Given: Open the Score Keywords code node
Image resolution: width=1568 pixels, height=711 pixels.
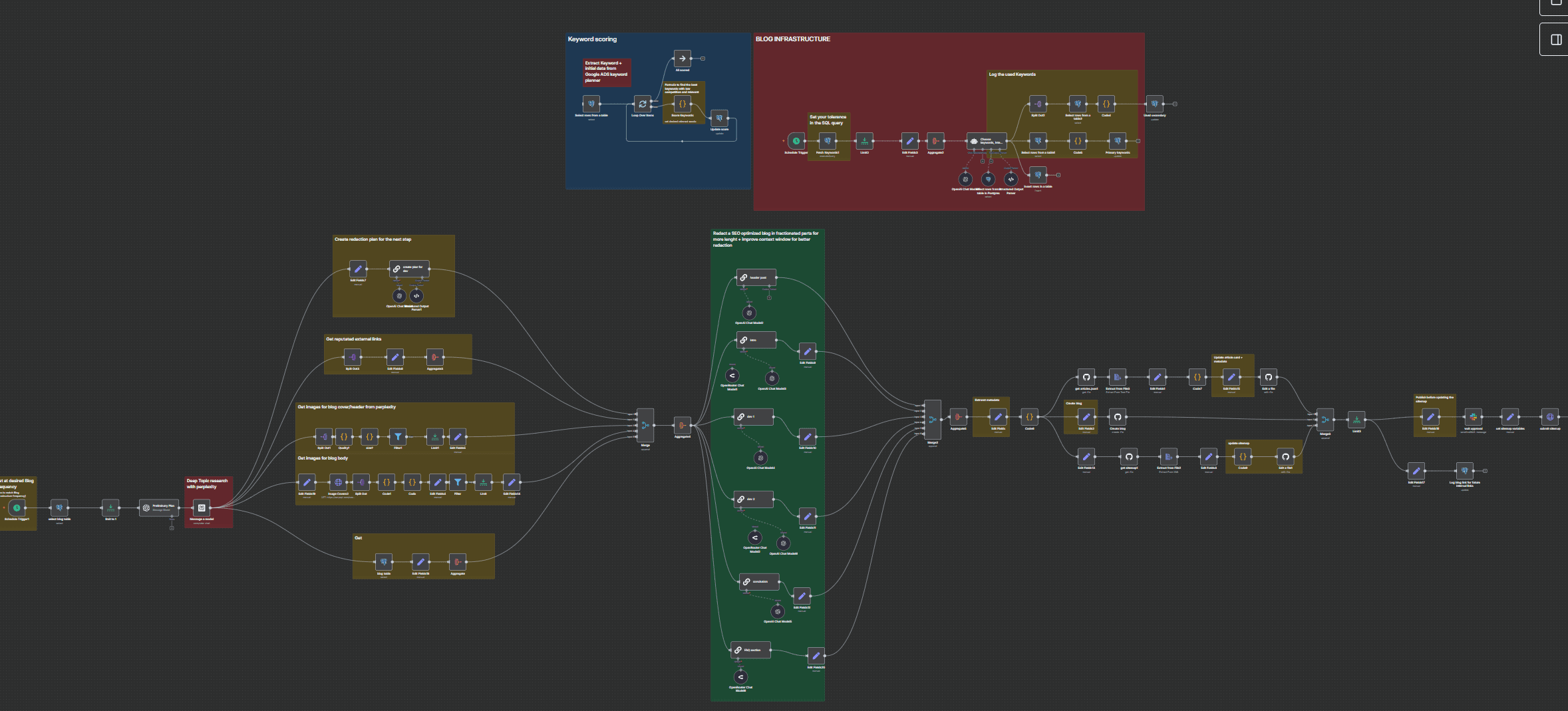Looking at the screenshot, I should [682, 104].
